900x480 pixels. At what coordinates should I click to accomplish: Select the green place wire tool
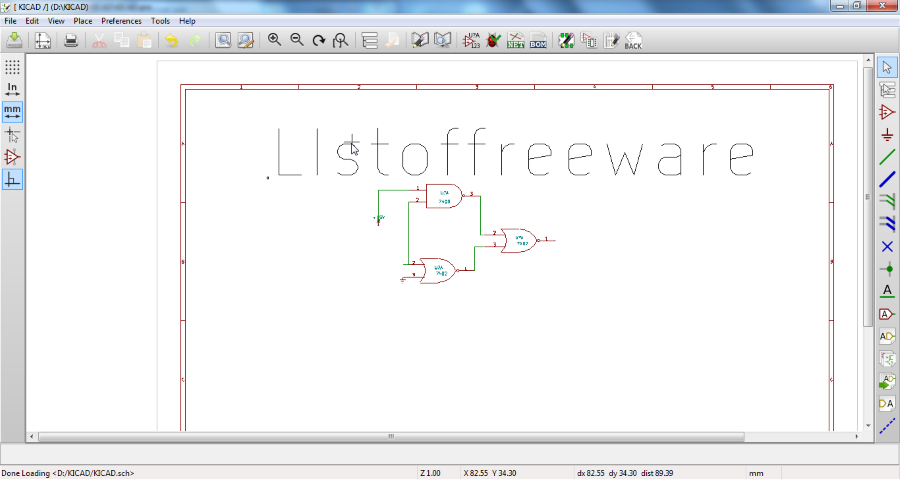(887, 157)
